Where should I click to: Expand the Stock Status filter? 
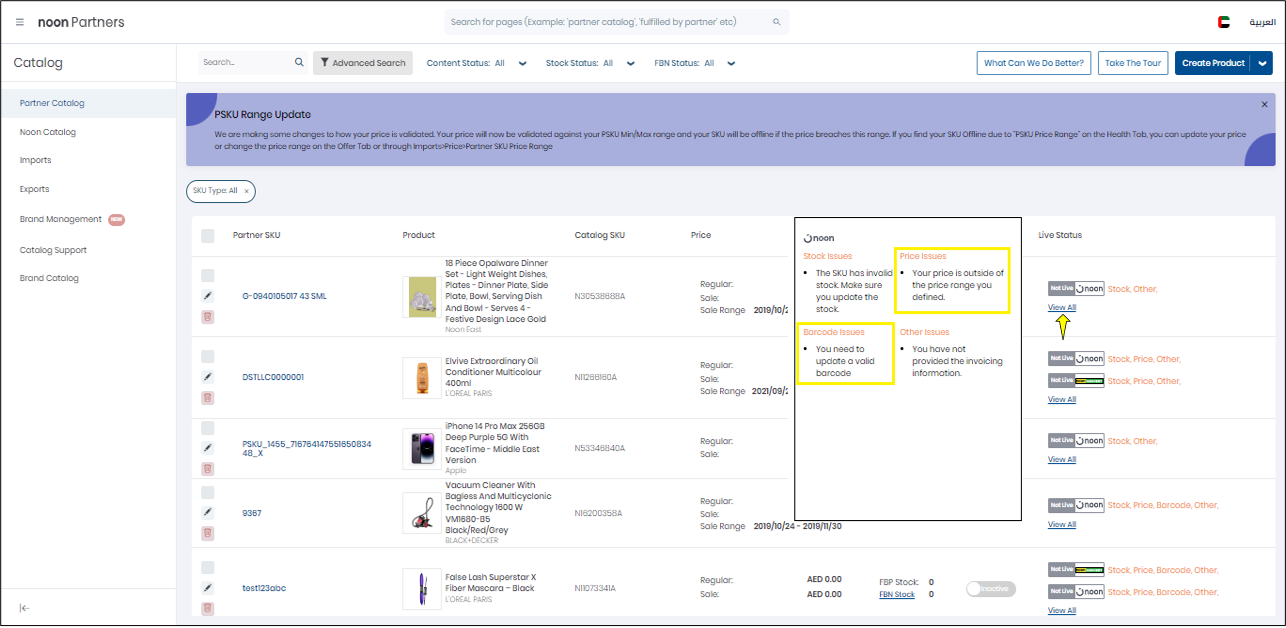coord(630,62)
